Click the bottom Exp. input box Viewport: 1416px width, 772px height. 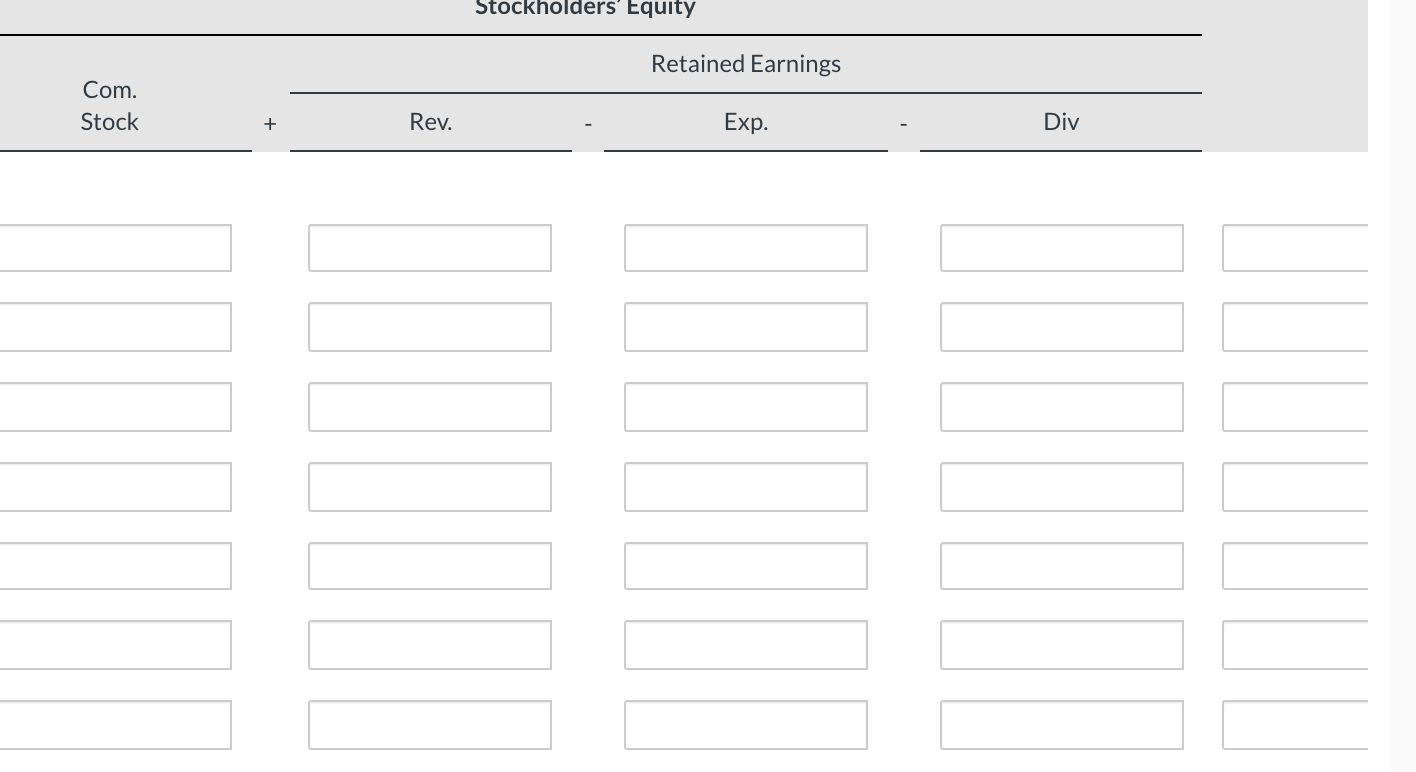pyautogui.click(x=745, y=724)
